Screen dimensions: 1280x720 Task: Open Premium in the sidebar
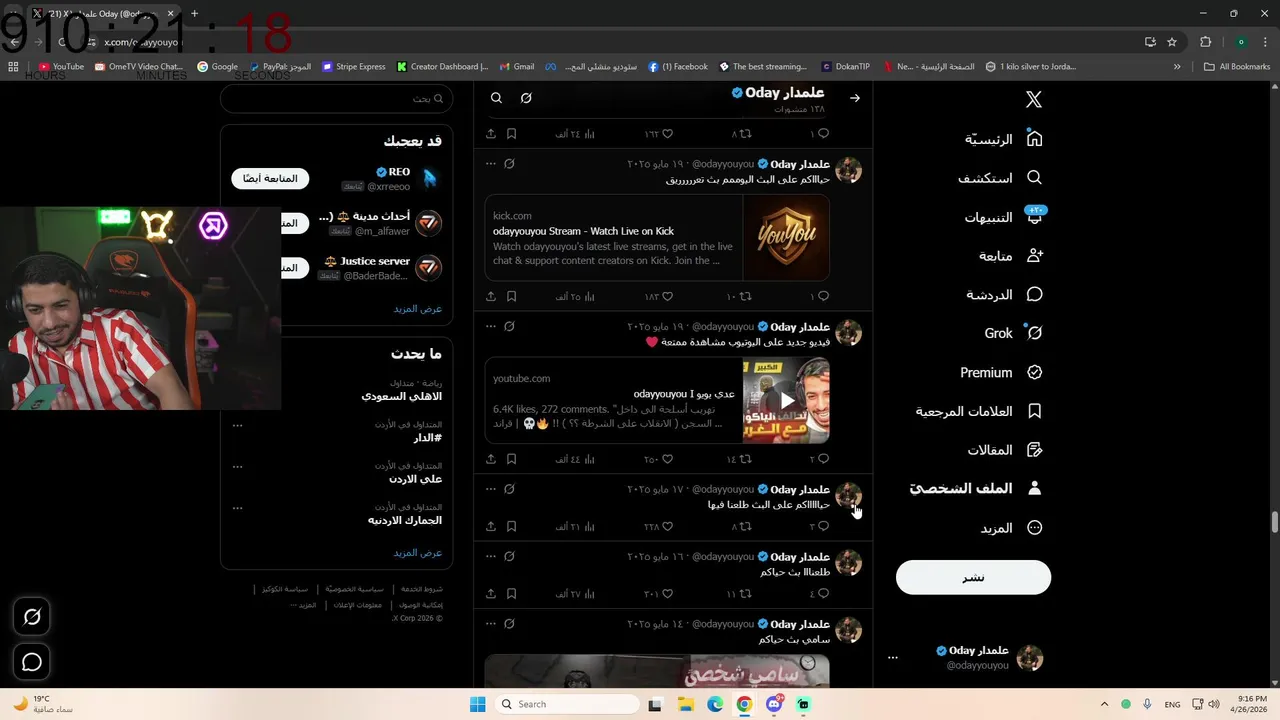pyautogui.click(x=1001, y=372)
